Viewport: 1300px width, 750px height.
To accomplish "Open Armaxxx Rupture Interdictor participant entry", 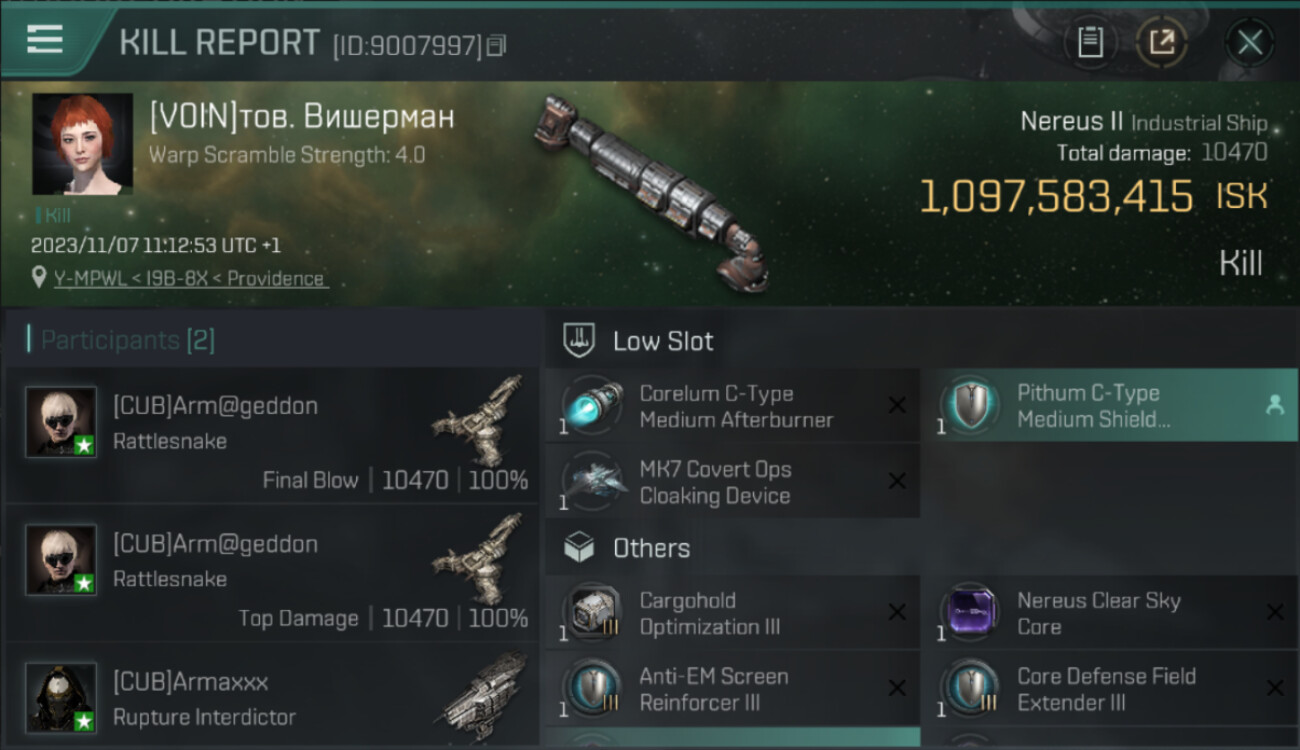I will click(272, 700).
